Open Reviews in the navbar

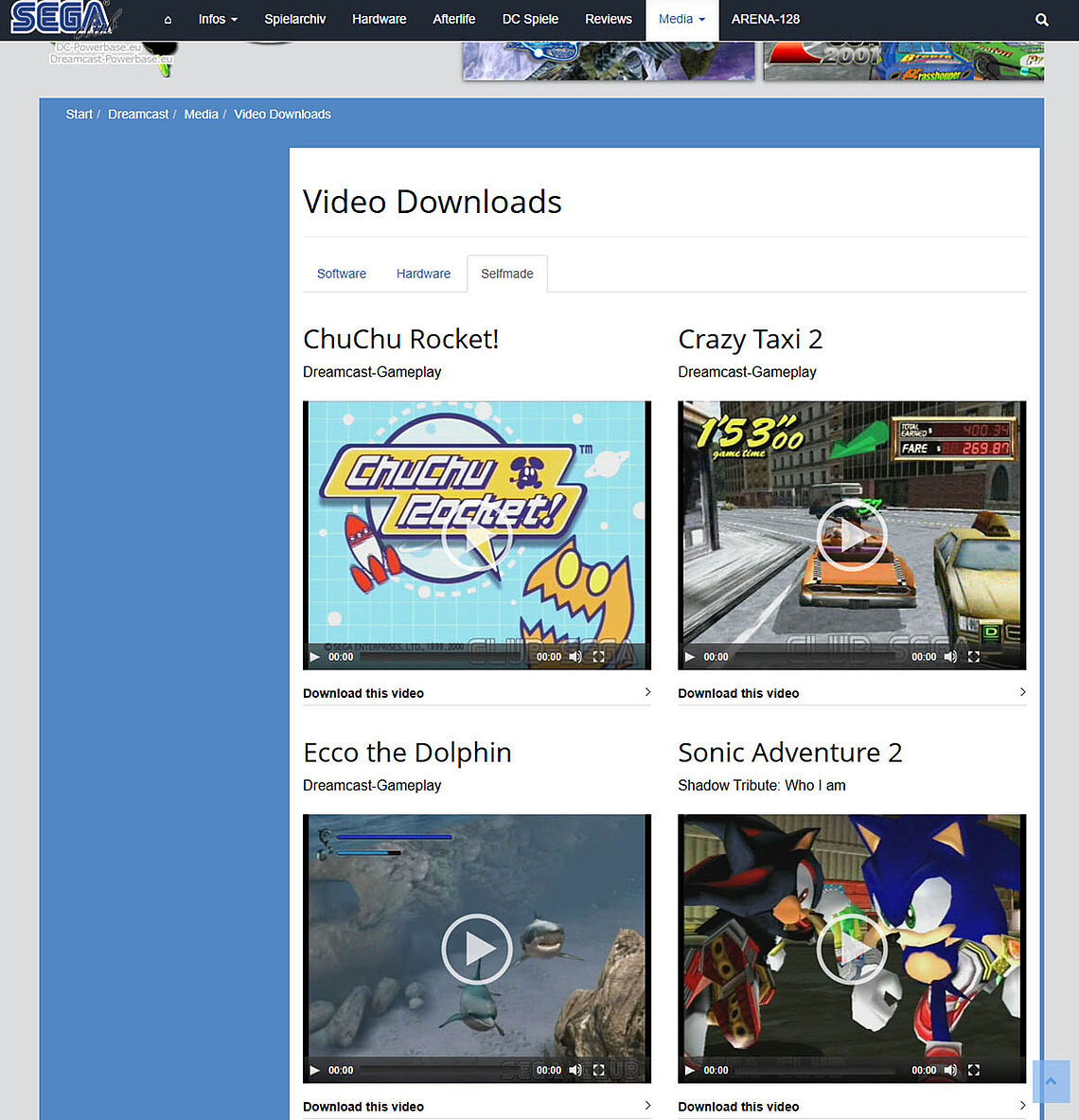pyautogui.click(x=609, y=19)
